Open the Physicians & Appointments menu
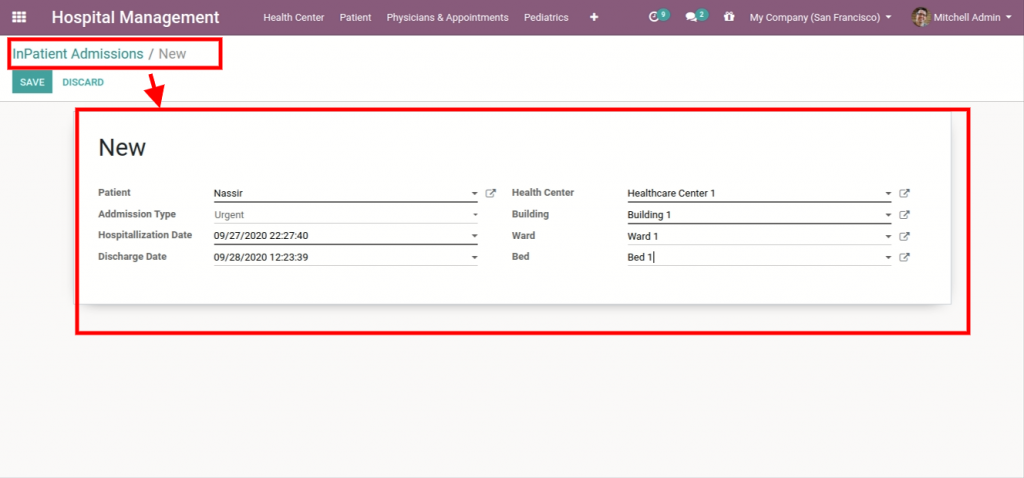Screen dimensions: 1024x478 447,17
